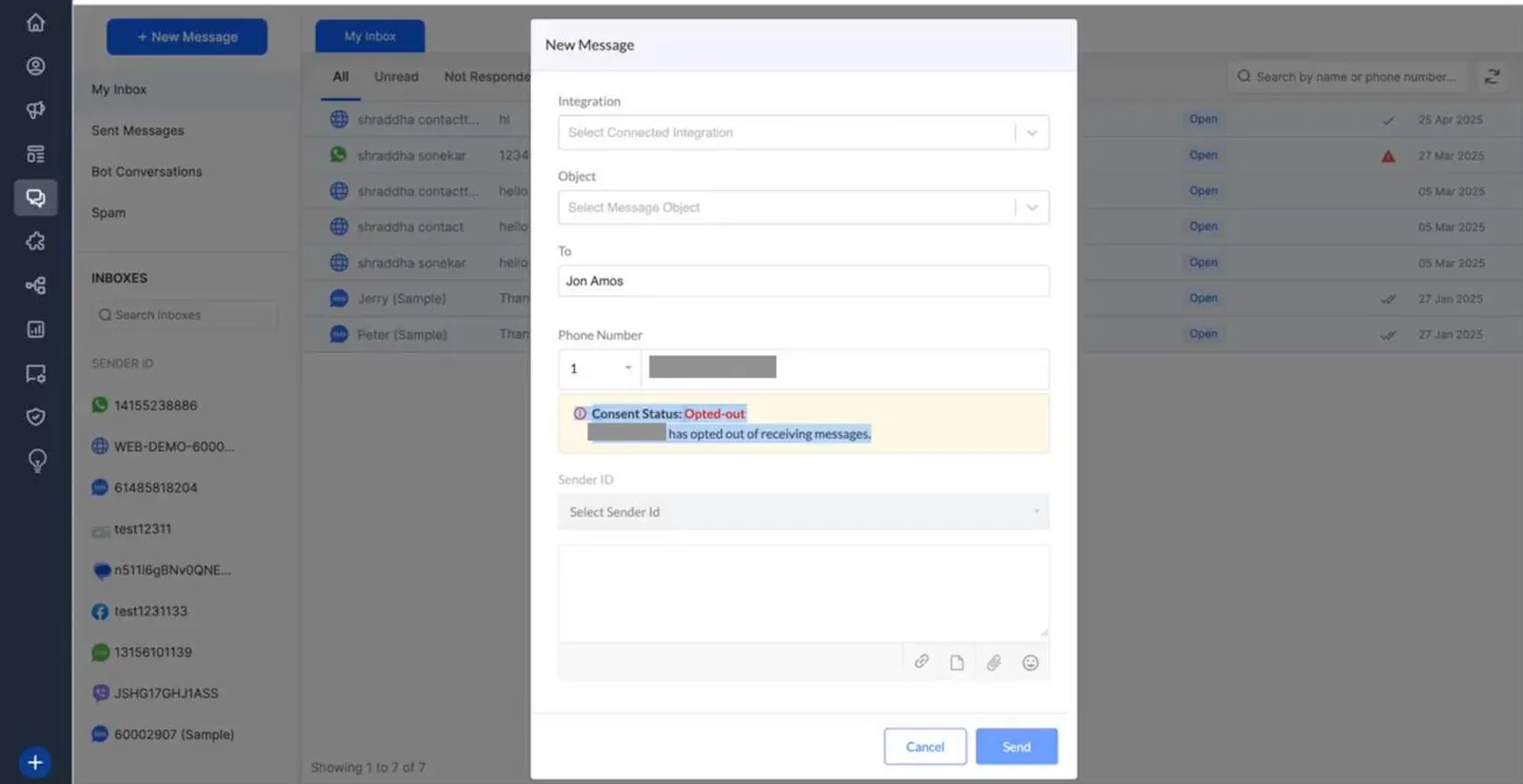
Task: Open Bot Conversations in the left menu
Action: pos(147,172)
